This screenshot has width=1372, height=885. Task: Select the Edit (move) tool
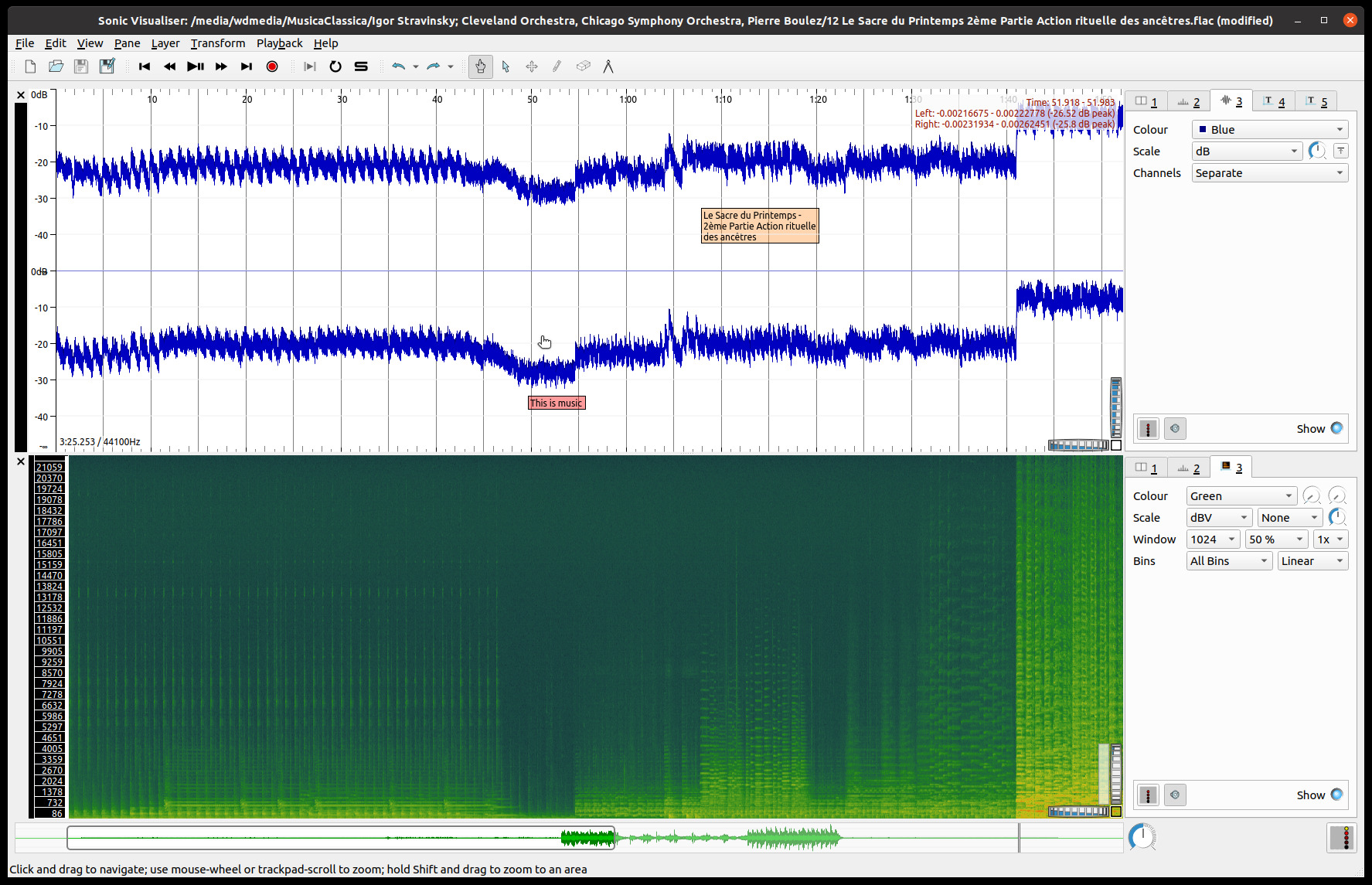coord(532,66)
